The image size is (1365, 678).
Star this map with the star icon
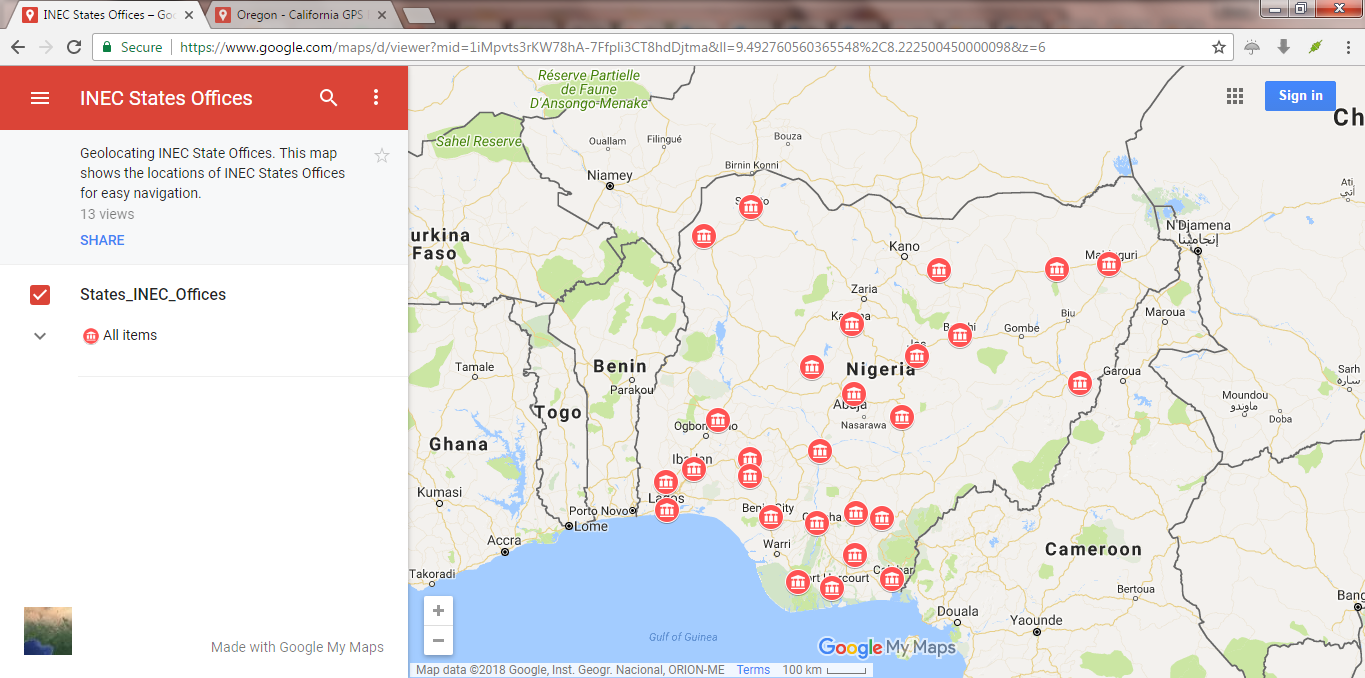[381, 155]
